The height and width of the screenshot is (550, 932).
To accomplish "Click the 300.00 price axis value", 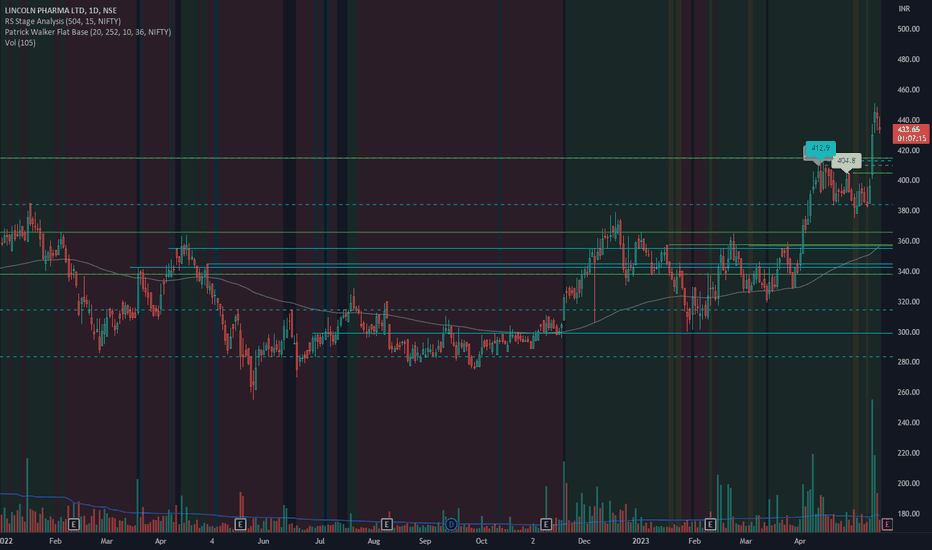I will pos(908,332).
